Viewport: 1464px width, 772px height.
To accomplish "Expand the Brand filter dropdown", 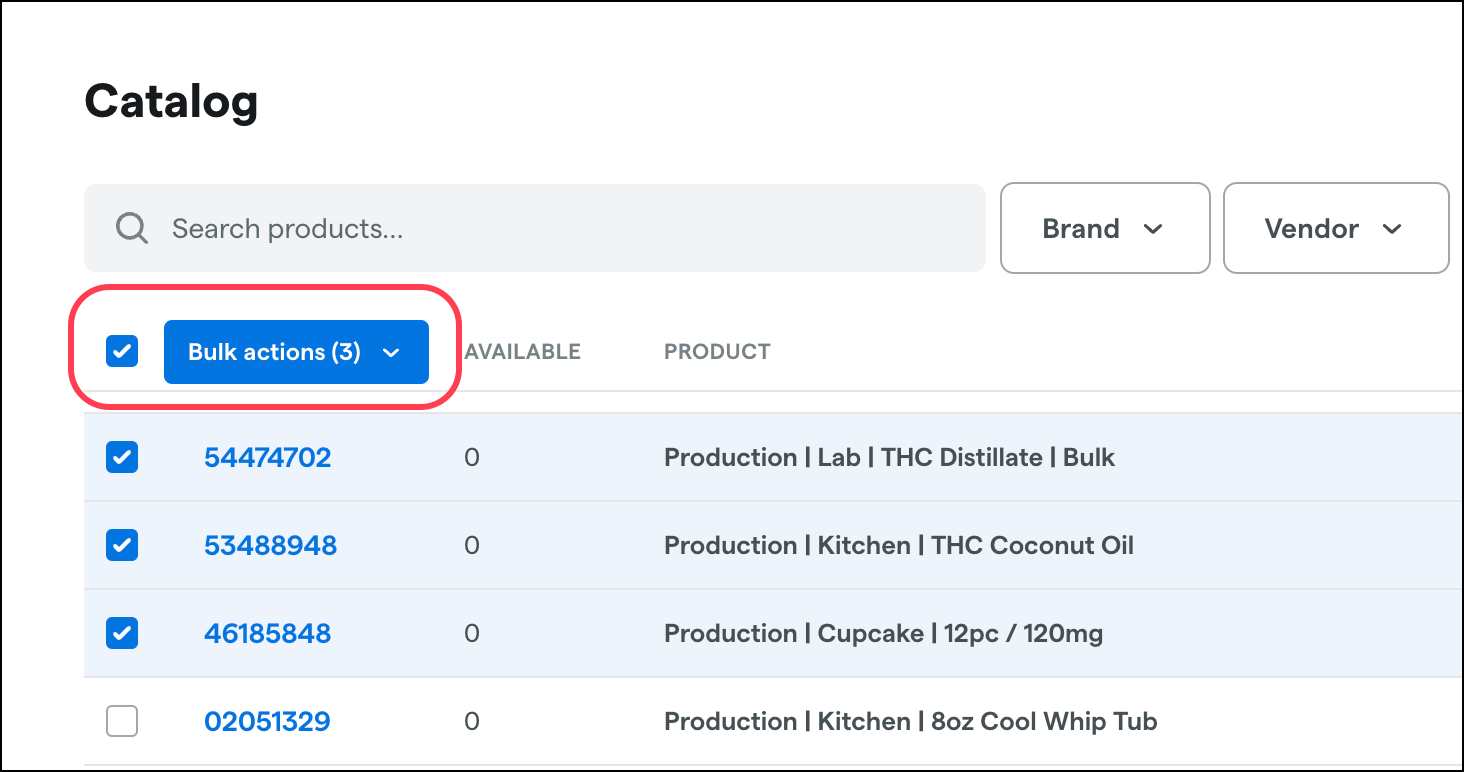I will tap(1104, 228).
